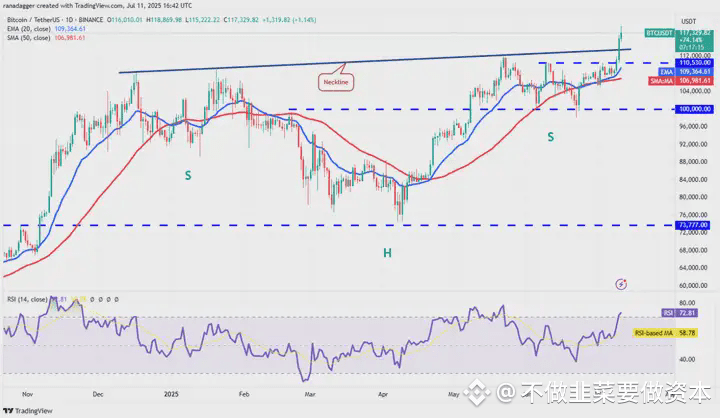
Task: Click the 96,000.00 price axis value
Action: [693, 126]
